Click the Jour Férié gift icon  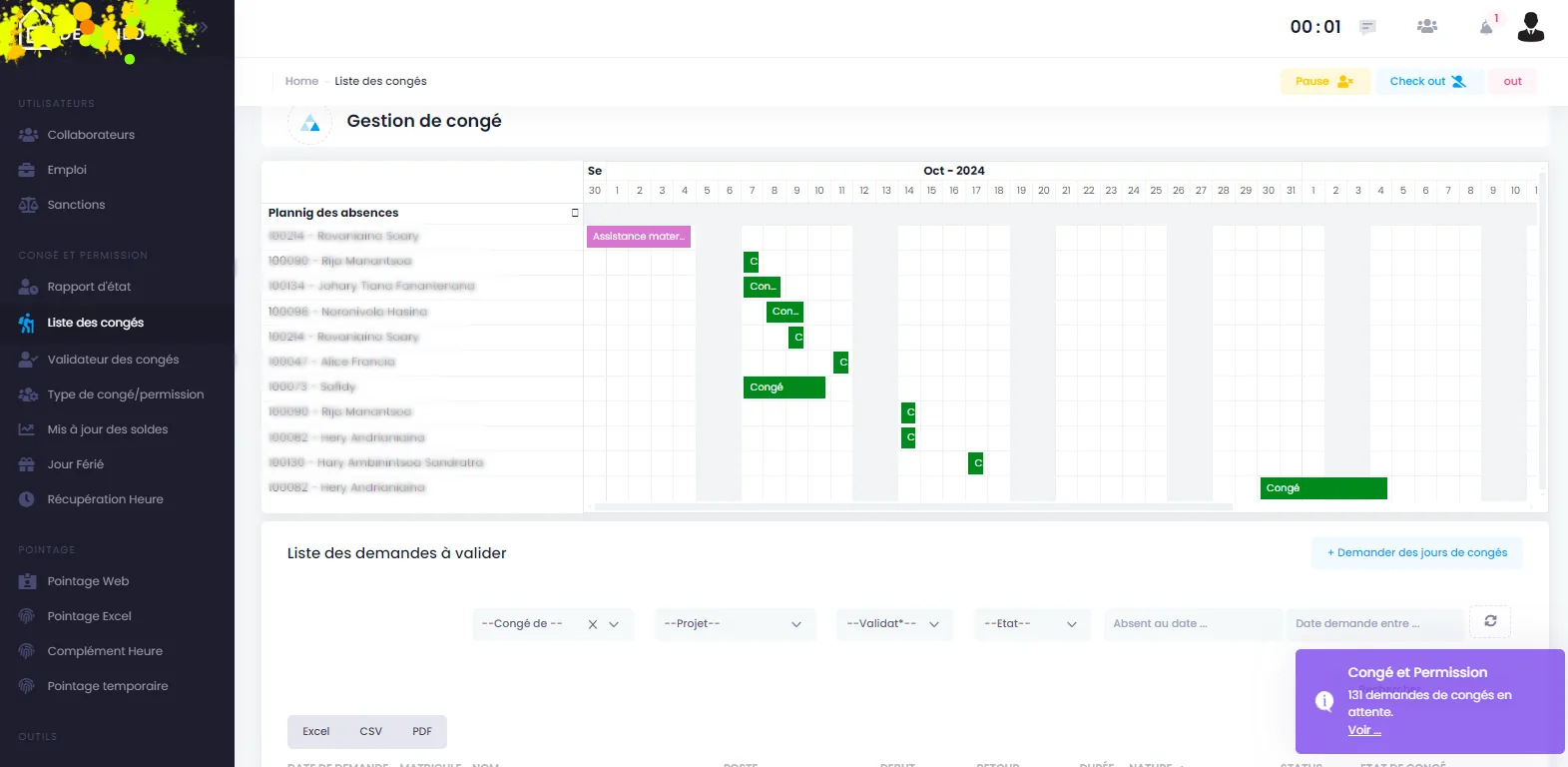click(27, 464)
